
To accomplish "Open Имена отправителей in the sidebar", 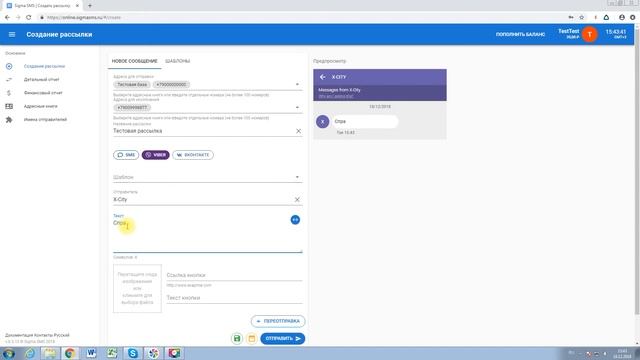I will (x=45, y=120).
